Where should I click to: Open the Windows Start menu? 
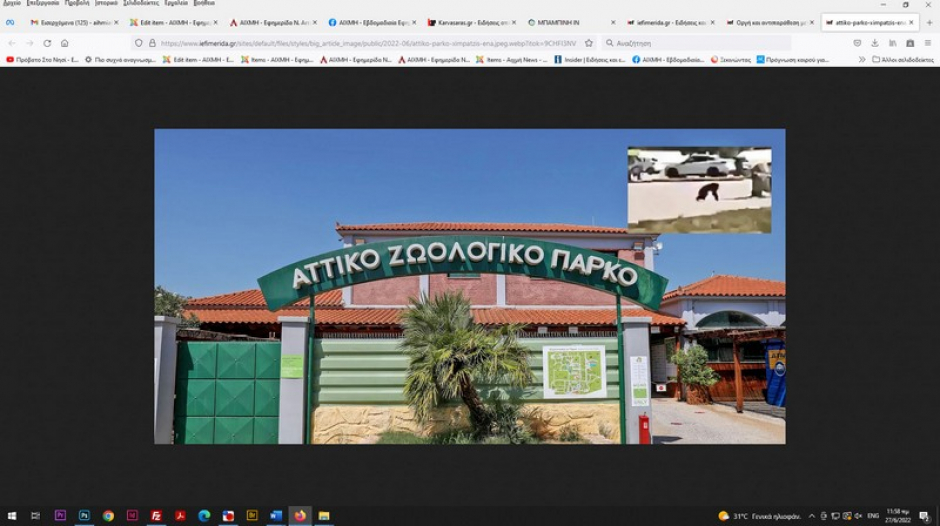tap(11, 516)
